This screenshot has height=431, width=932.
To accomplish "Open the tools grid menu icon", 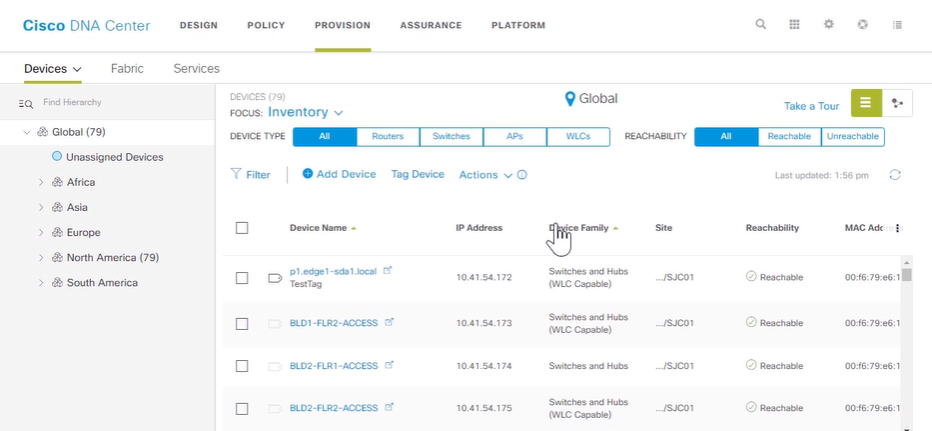I will point(794,24).
